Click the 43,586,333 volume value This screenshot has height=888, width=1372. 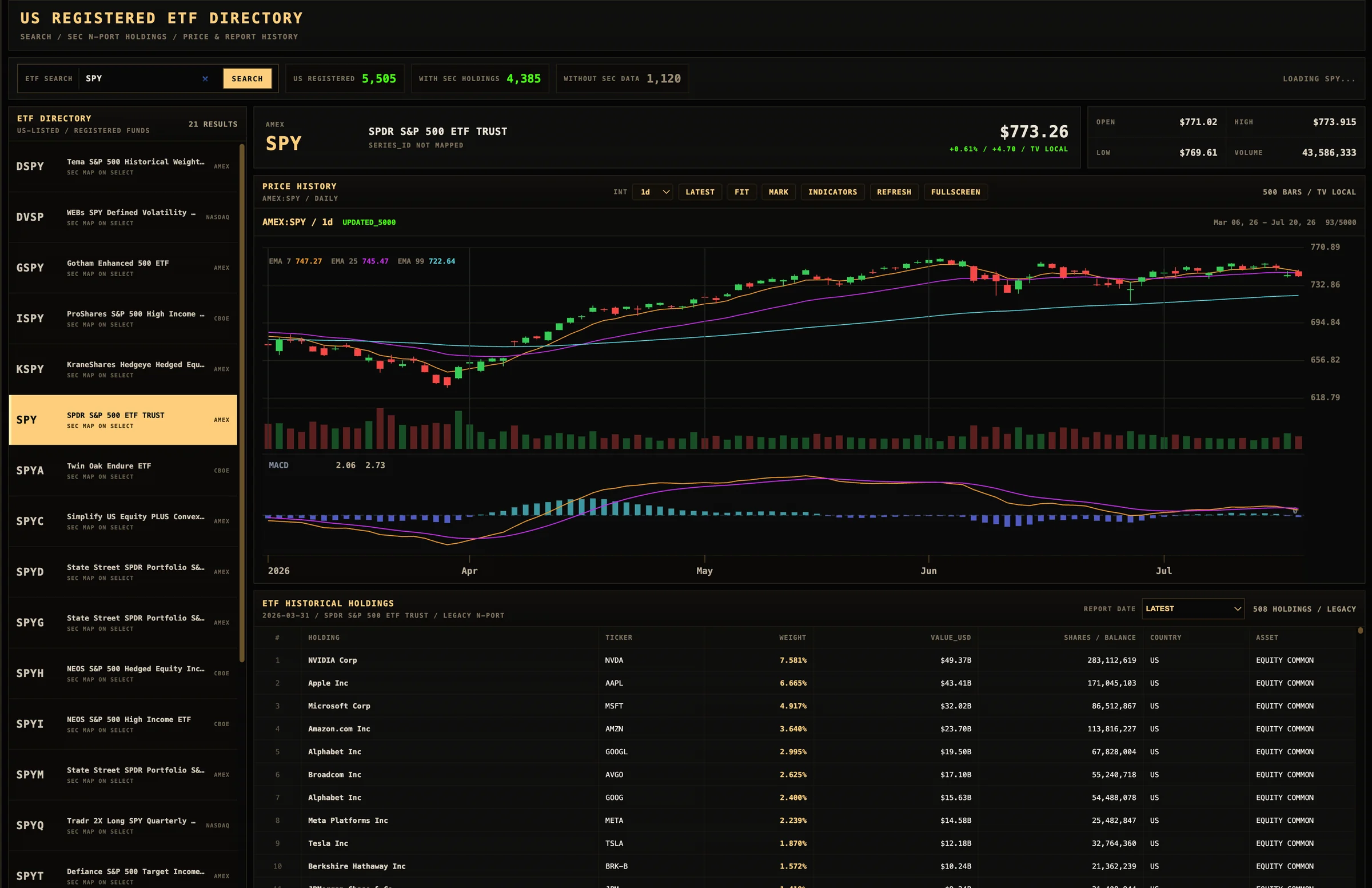click(x=1329, y=153)
